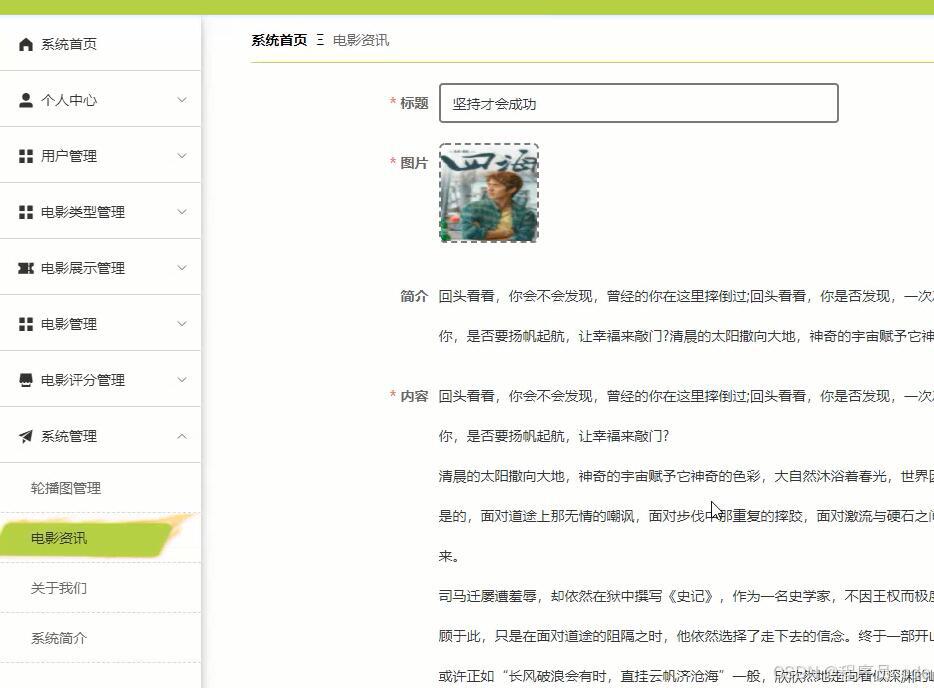
Task: Click the movie poster thumbnail under 图片
Action: coord(488,193)
